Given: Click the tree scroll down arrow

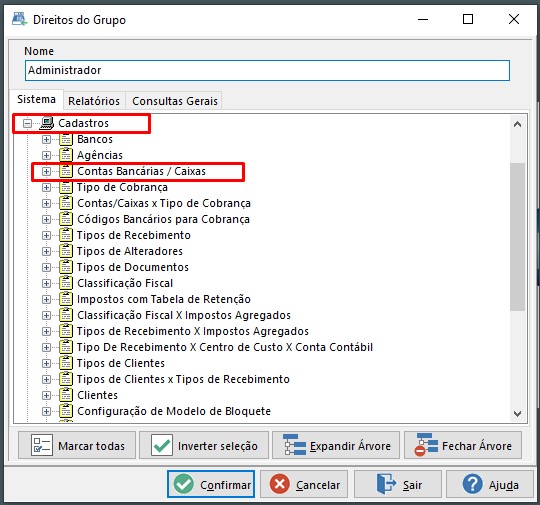Looking at the screenshot, I should coord(517,414).
